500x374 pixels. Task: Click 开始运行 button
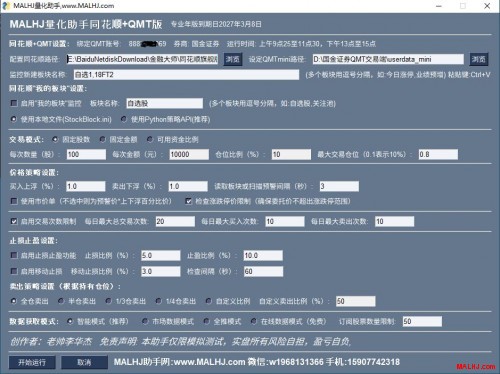tap(32, 362)
